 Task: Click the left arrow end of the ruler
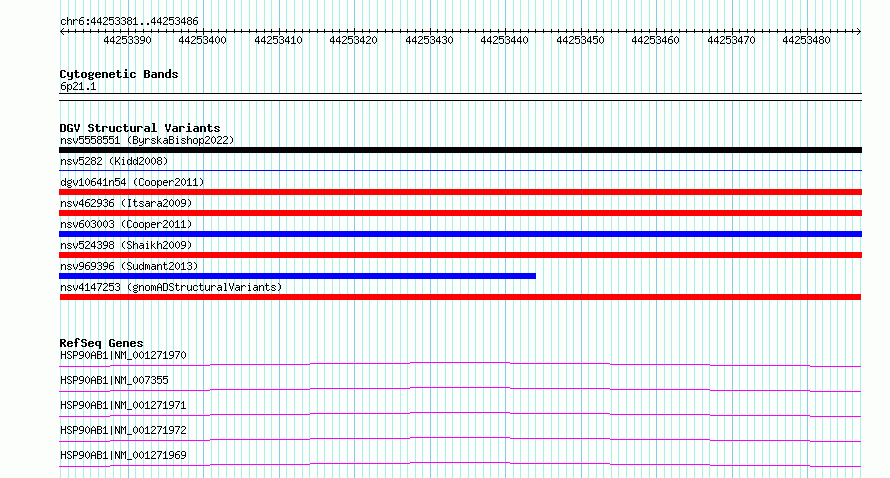(x=62, y=32)
